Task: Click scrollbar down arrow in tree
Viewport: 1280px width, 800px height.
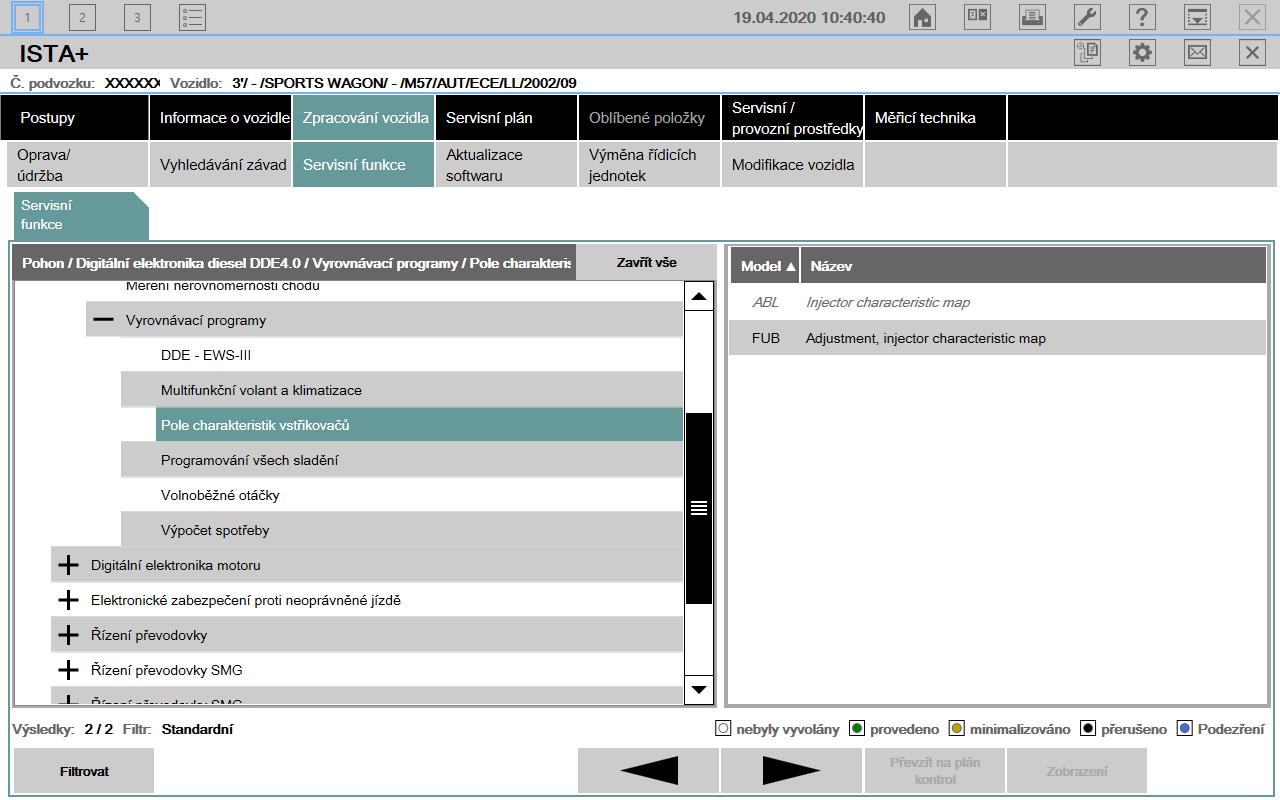Action: click(x=699, y=689)
